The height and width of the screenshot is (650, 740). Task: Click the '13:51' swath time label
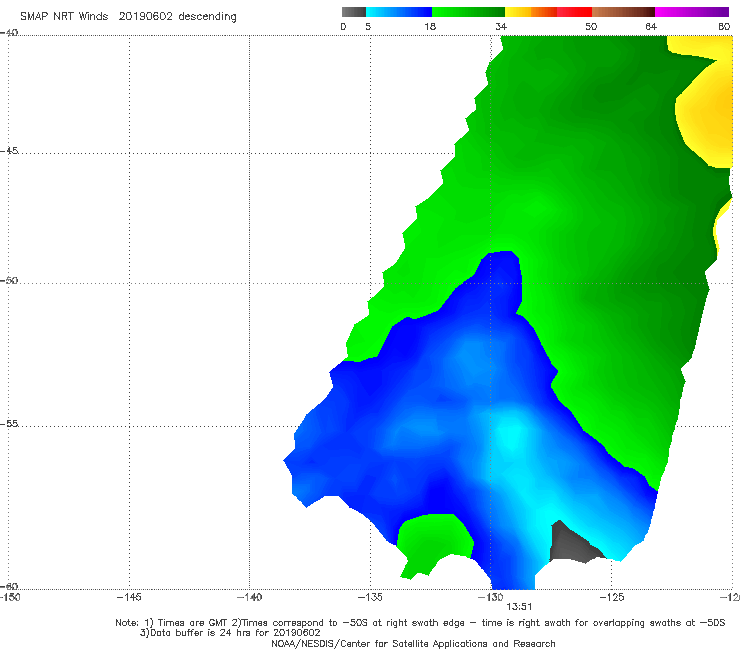[x=519, y=607]
